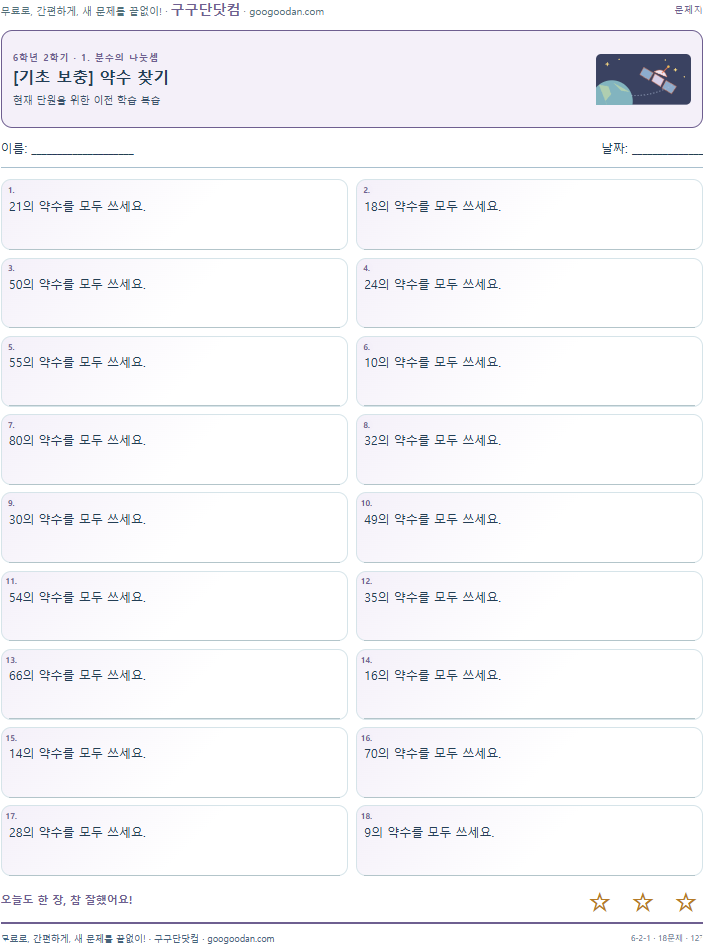Click the 구구단닷컴 title at top

(x=206, y=10)
